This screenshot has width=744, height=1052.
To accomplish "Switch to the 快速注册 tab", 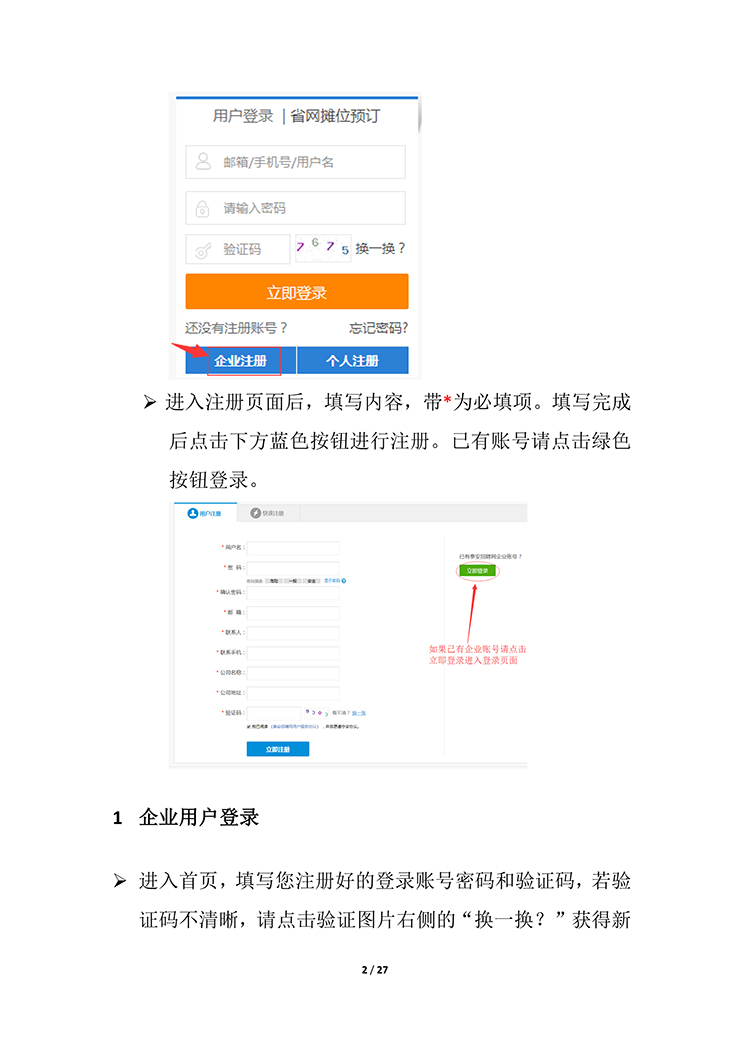I will [x=267, y=513].
